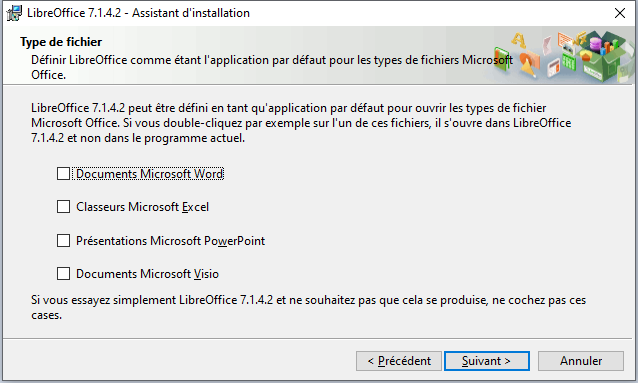This screenshot has width=638, height=383.
Task: Click the Classeurs Microsoft Excel label text
Action: [142, 207]
